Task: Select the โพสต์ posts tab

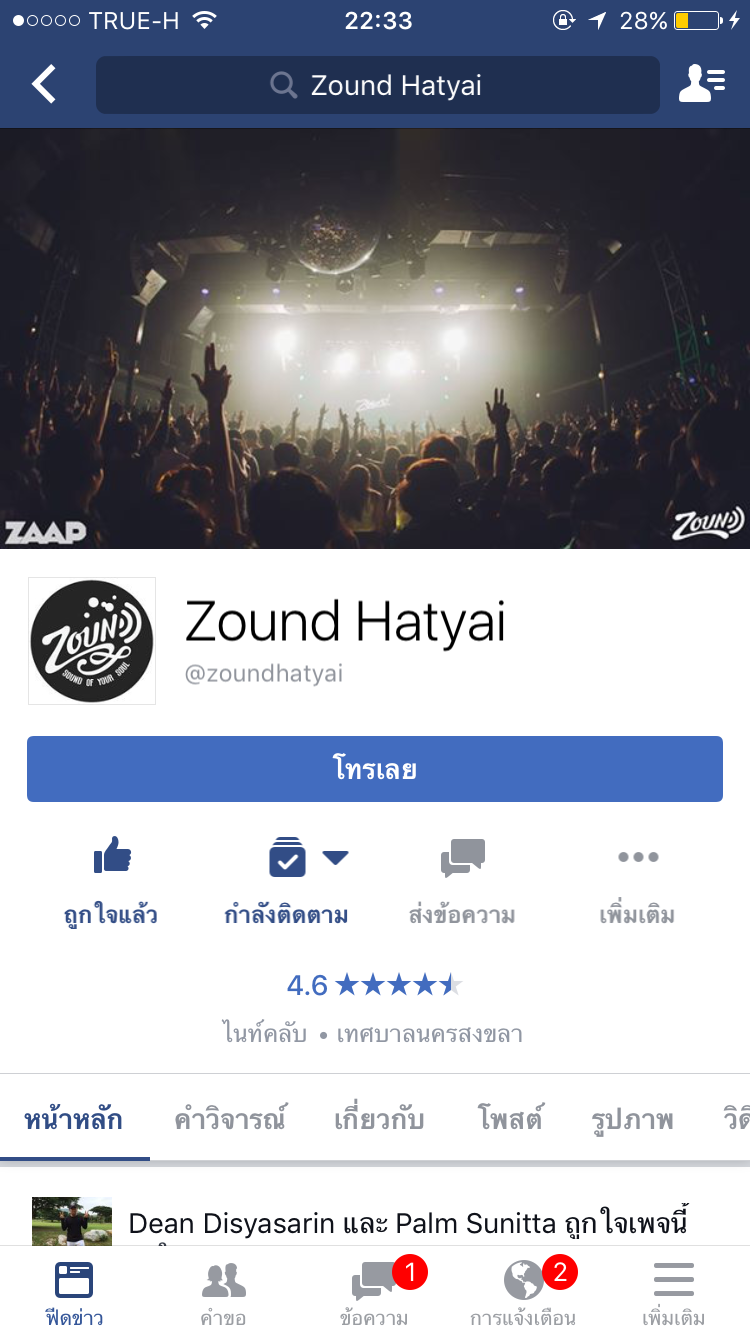Action: pos(510,1119)
